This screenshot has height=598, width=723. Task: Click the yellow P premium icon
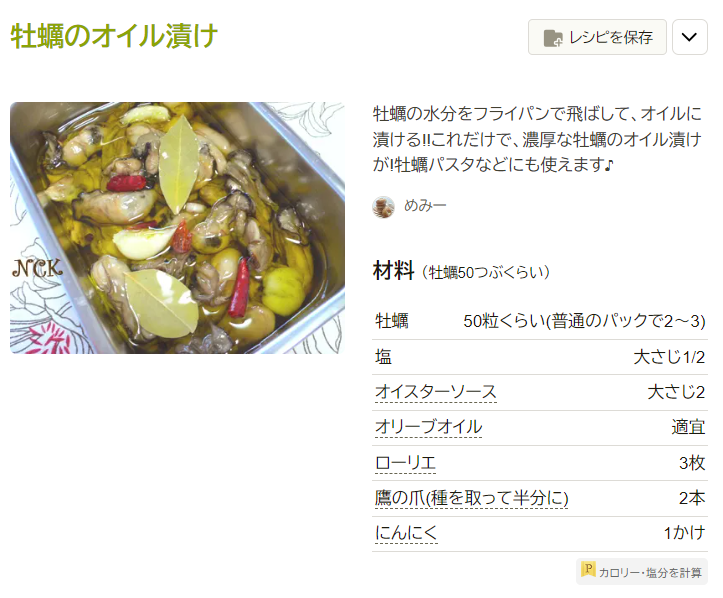tap(588, 569)
